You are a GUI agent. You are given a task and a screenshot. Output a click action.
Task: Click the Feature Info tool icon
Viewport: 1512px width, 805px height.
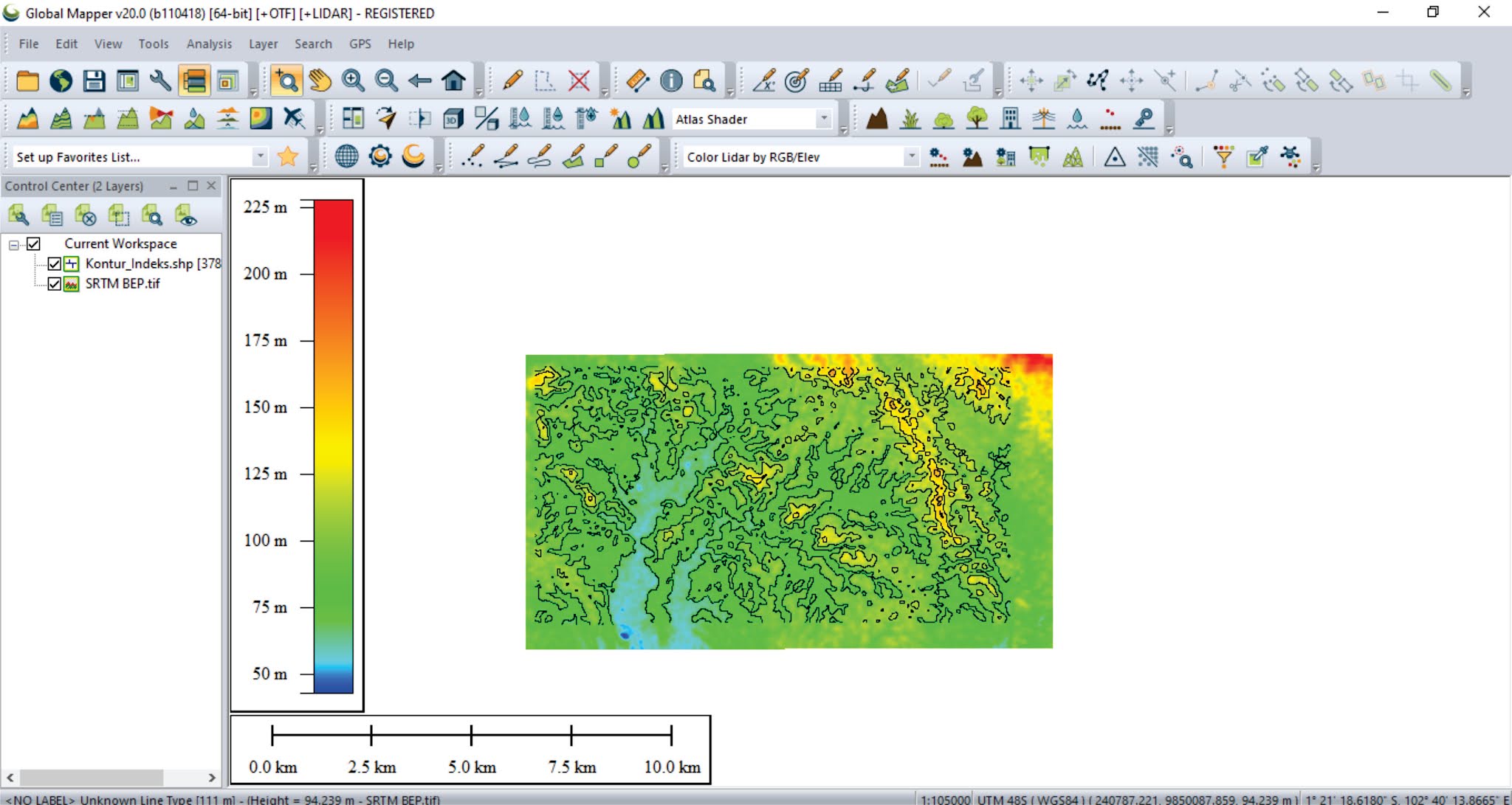click(671, 81)
